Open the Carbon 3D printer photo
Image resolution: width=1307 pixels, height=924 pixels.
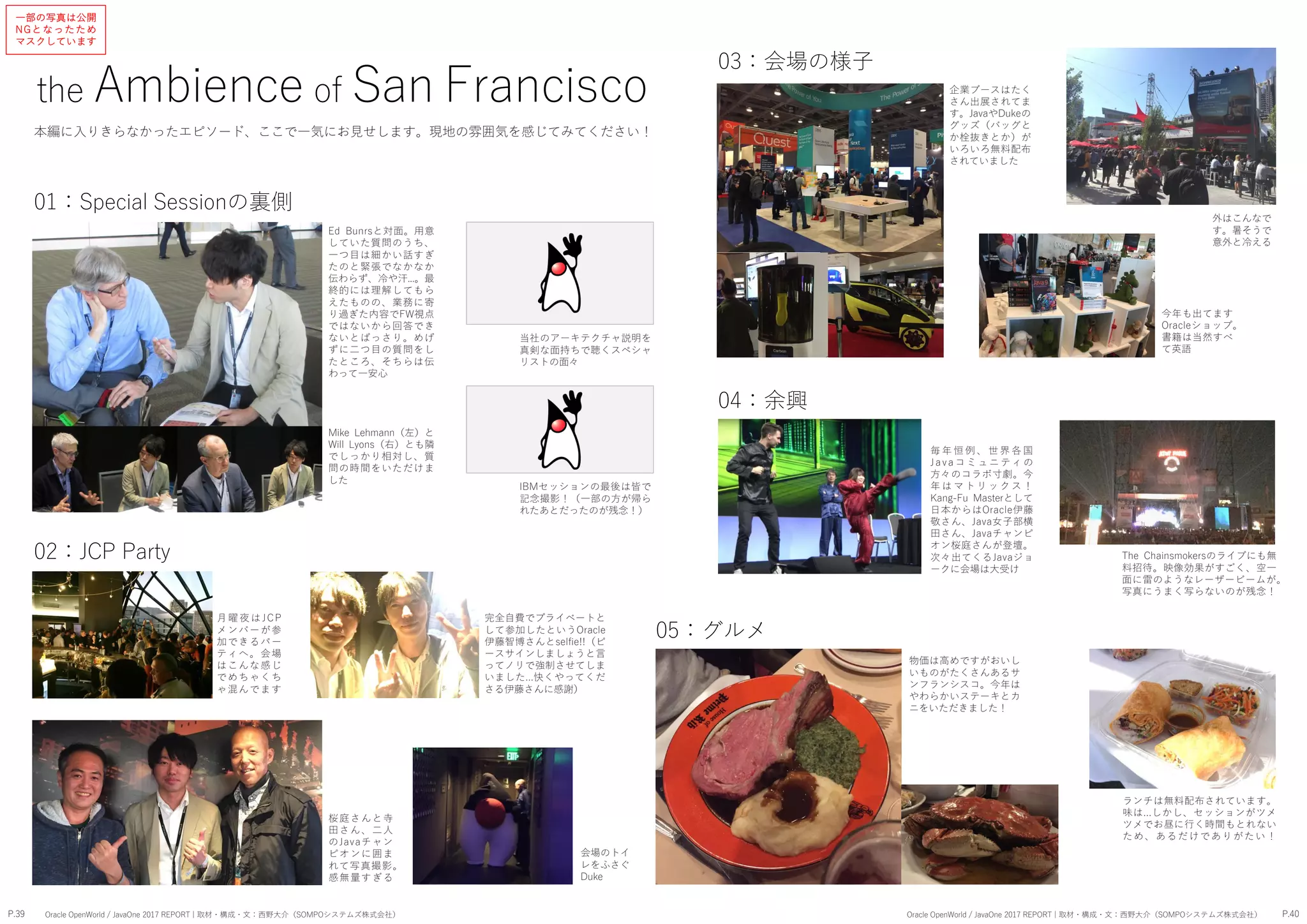(x=772, y=305)
